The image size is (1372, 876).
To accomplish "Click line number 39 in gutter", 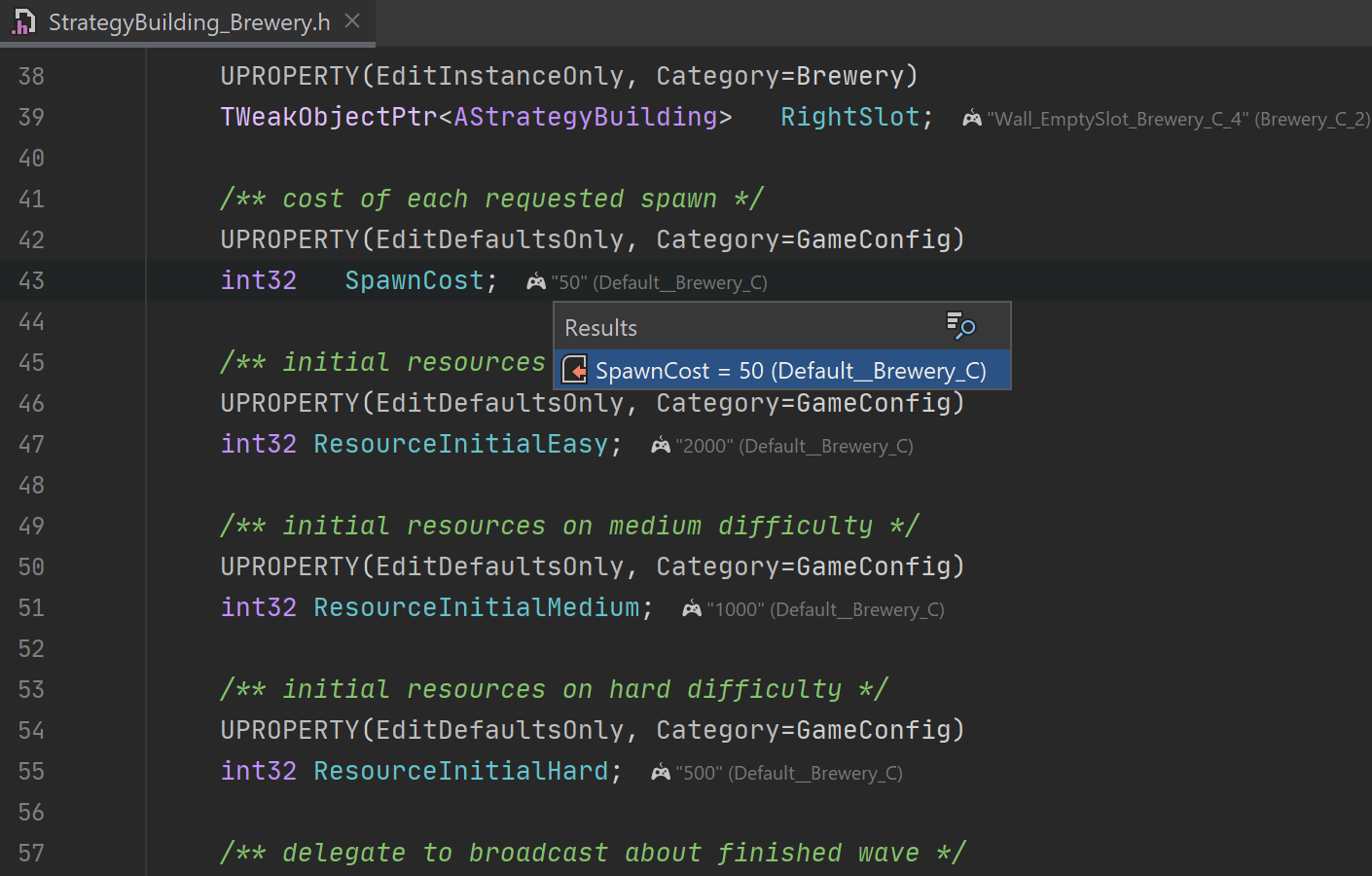I will pos(31,117).
